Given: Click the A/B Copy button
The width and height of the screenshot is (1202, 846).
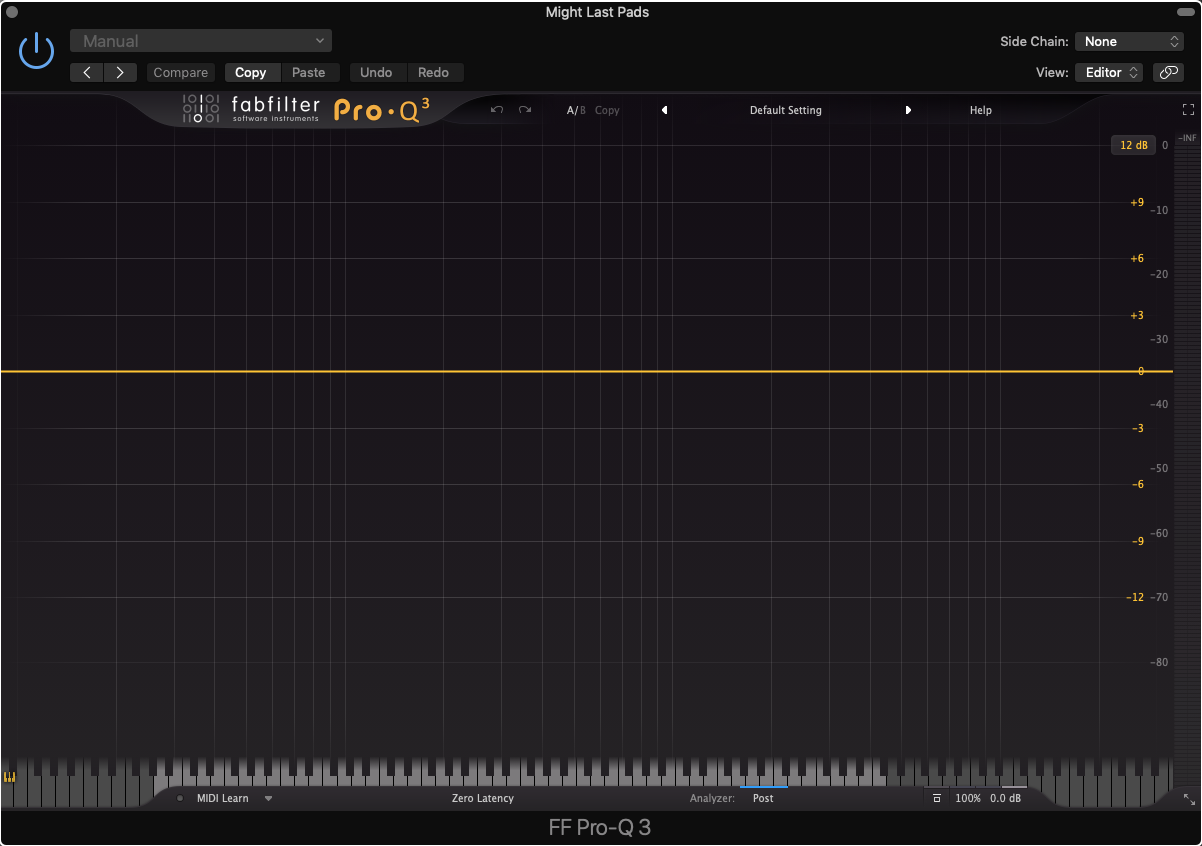Looking at the screenshot, I should tap(607, 110).
